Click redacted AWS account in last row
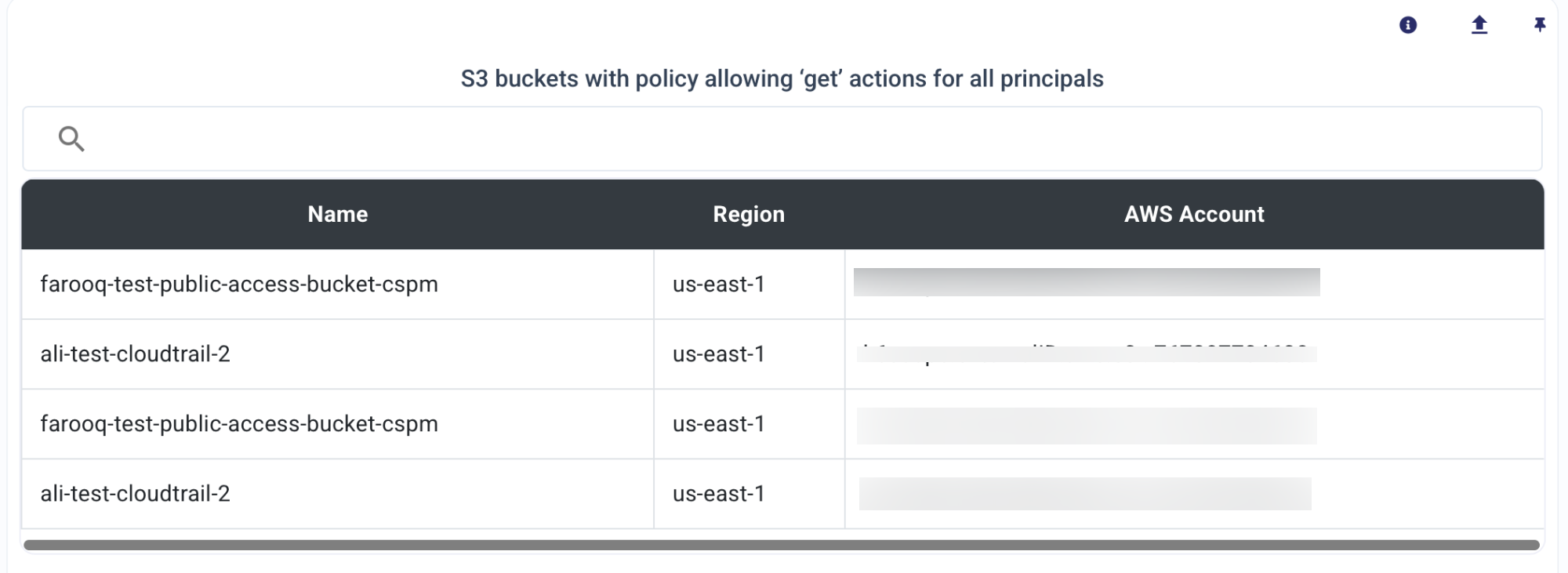The height and width of the screenshot is (573, 1568). pyautogui.click(x=1085, y=494)
